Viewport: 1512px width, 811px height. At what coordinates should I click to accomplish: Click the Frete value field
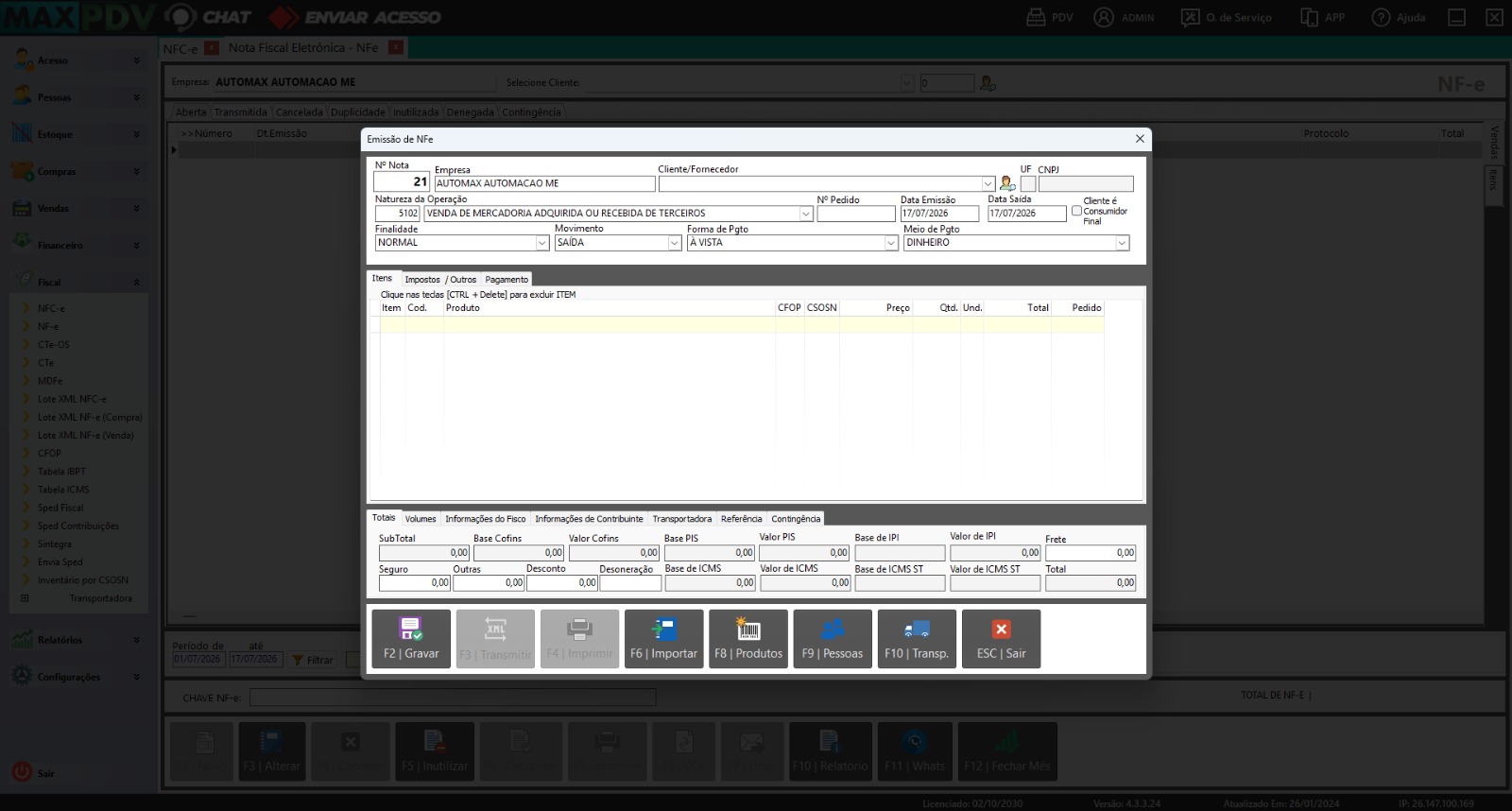pyautogui.click(x=1091, y=553)
